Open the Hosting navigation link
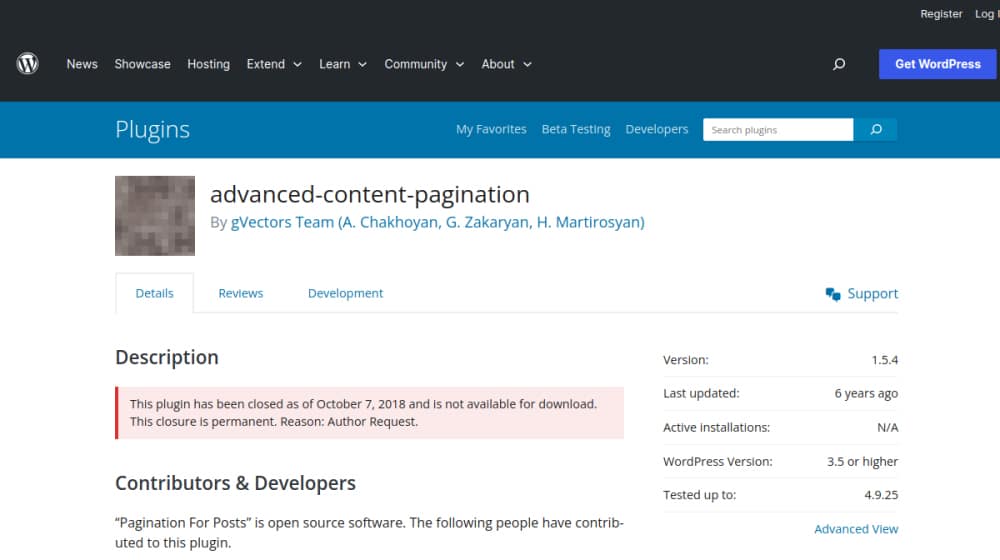Image resolution: width=1000 pixels, height=560 pixels. pyautogui.click(x=209, y=64)
